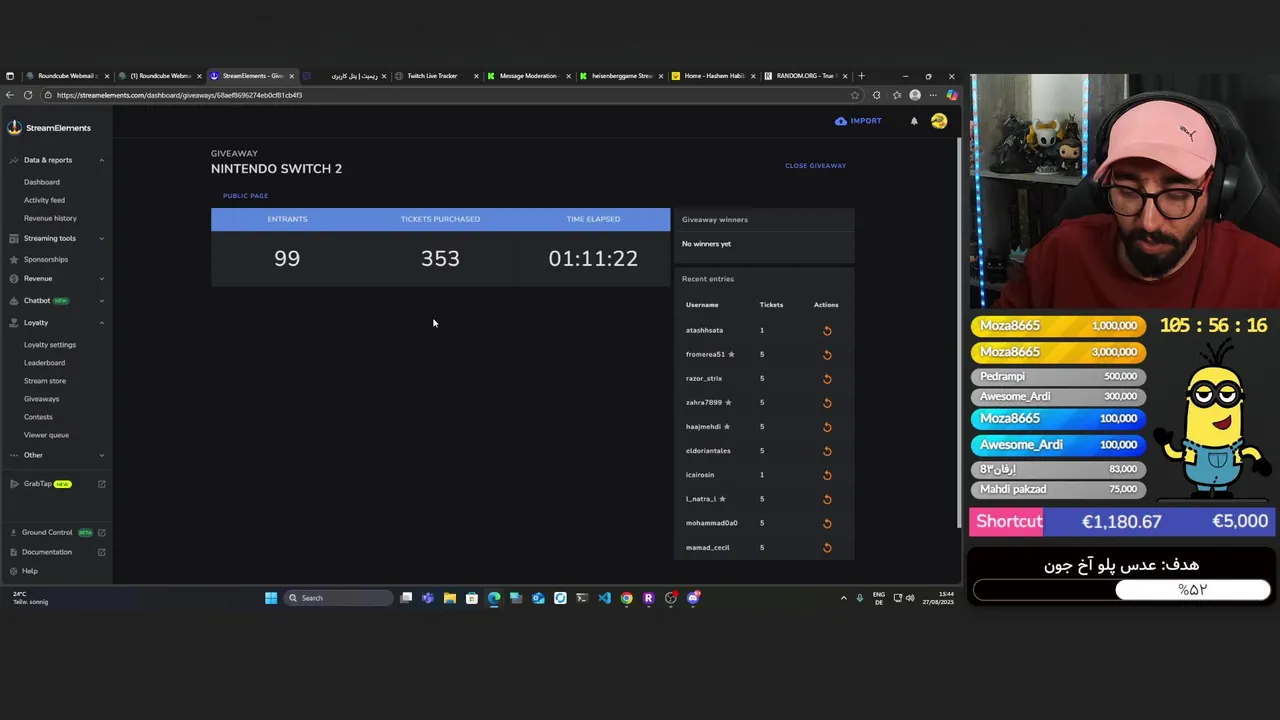Viewport: 1280px width, 720px height.
Task: Switch to the Home - Hashem Habib tab
Action: pos(713,76)
